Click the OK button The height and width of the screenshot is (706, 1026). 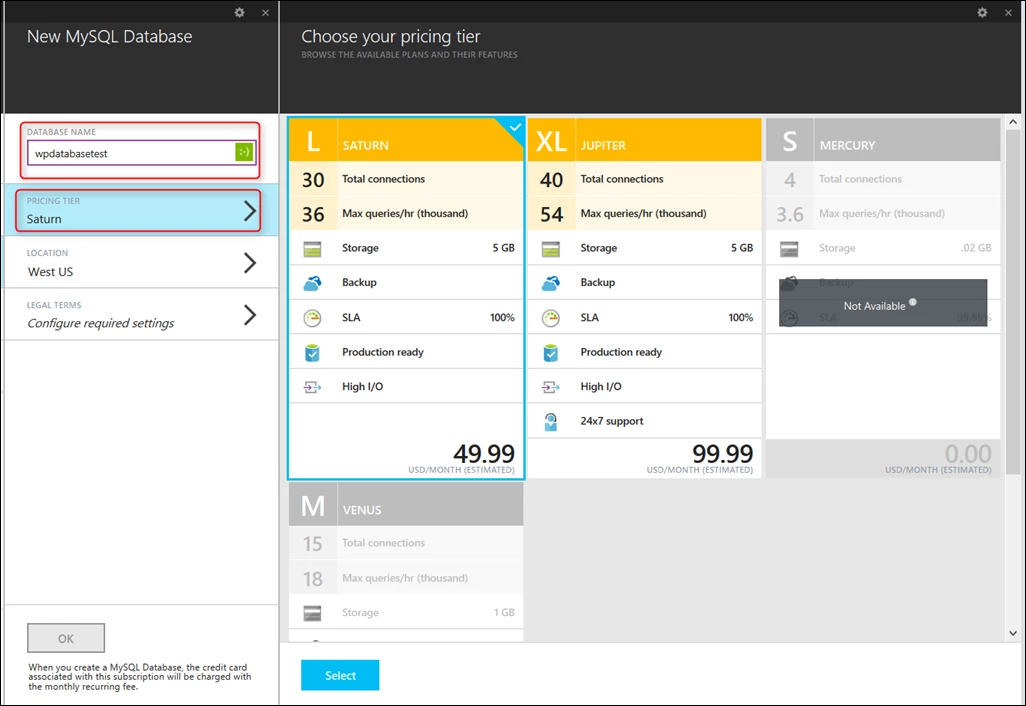66,638
